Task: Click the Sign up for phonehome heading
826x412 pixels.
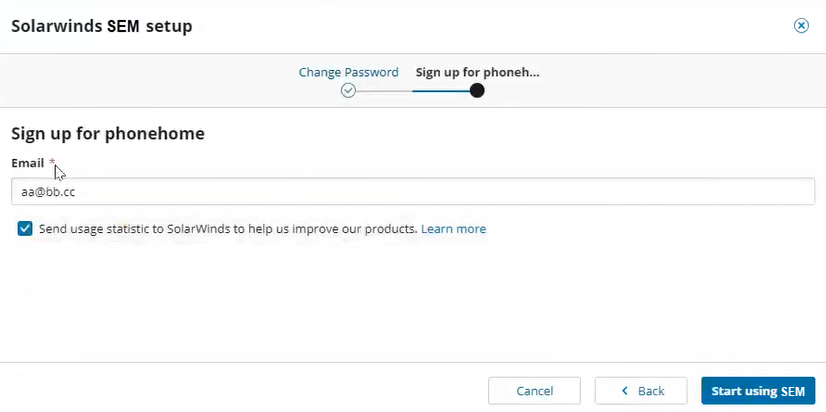Action: point(107,133)
